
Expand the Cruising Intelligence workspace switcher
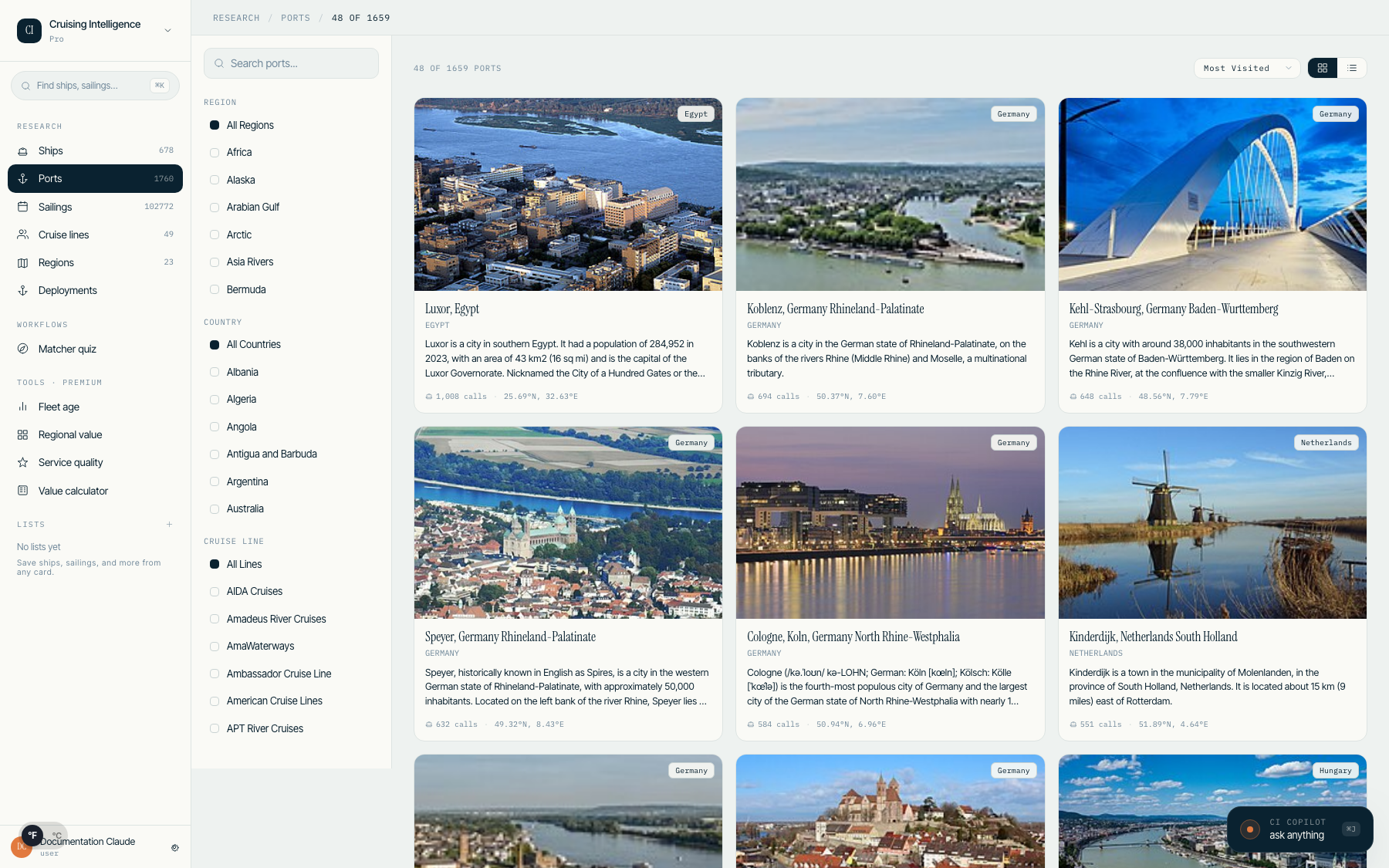pyautogui.click(x=167, y=31)
